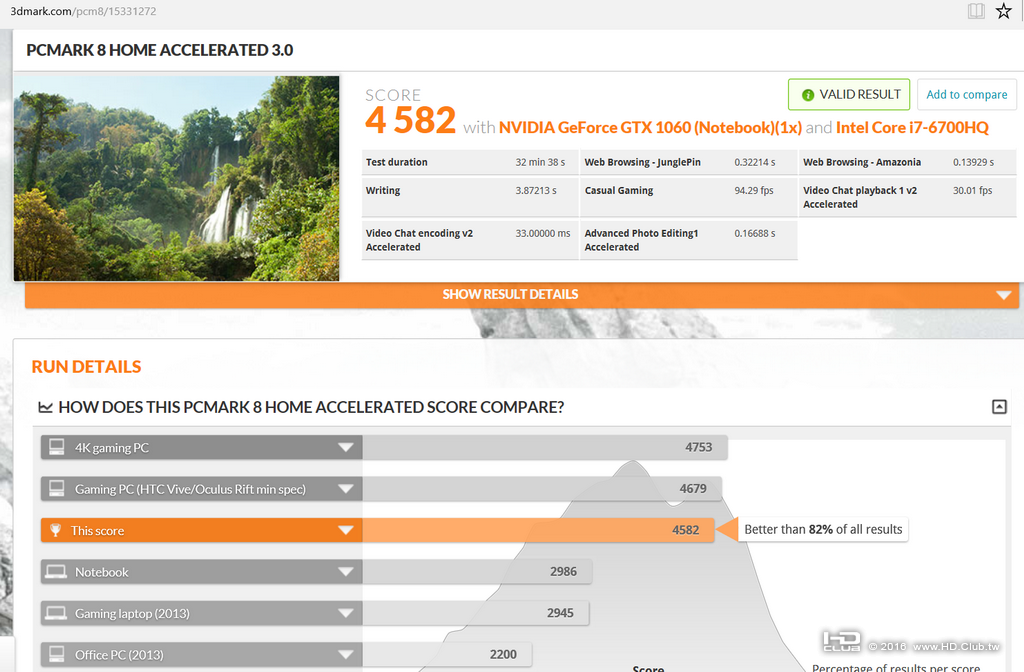Click the chart icon beside score compare heading
Image resolution: width=1024 pixels, height=672 pixels.
pyautogui.click(x=45, y=408)
